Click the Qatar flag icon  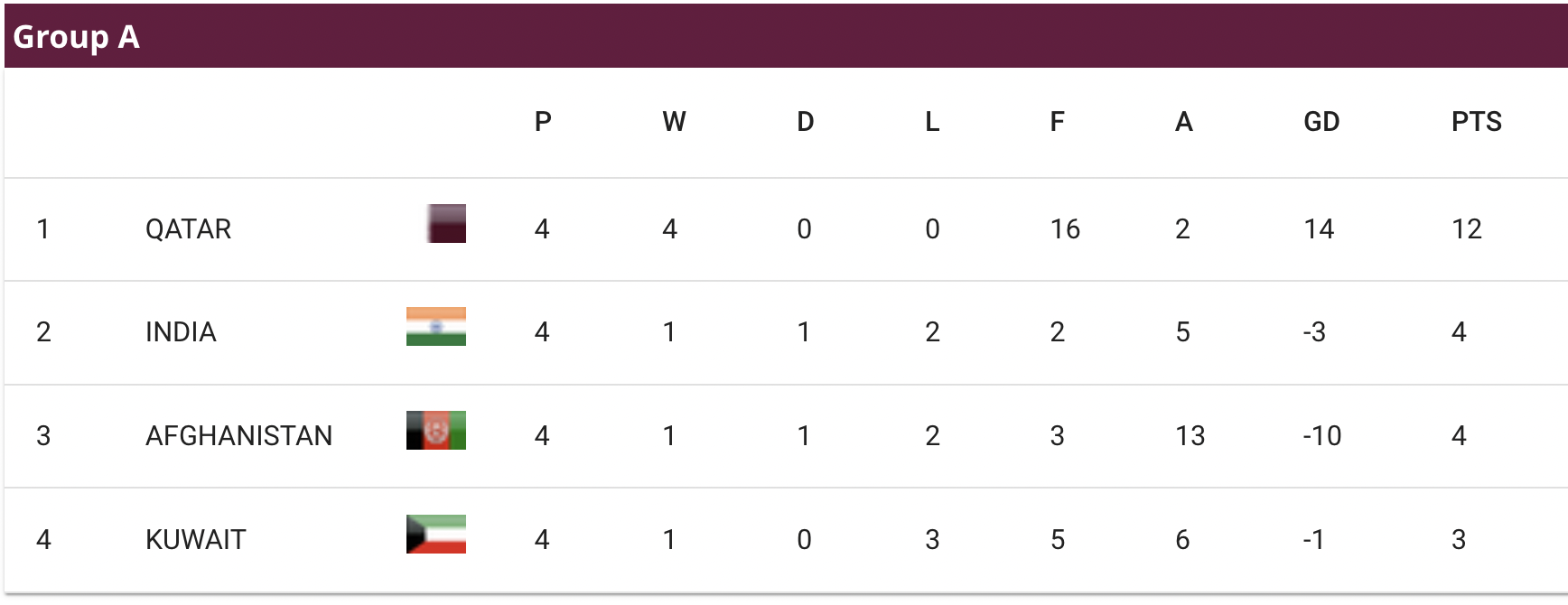pos(446,224)
